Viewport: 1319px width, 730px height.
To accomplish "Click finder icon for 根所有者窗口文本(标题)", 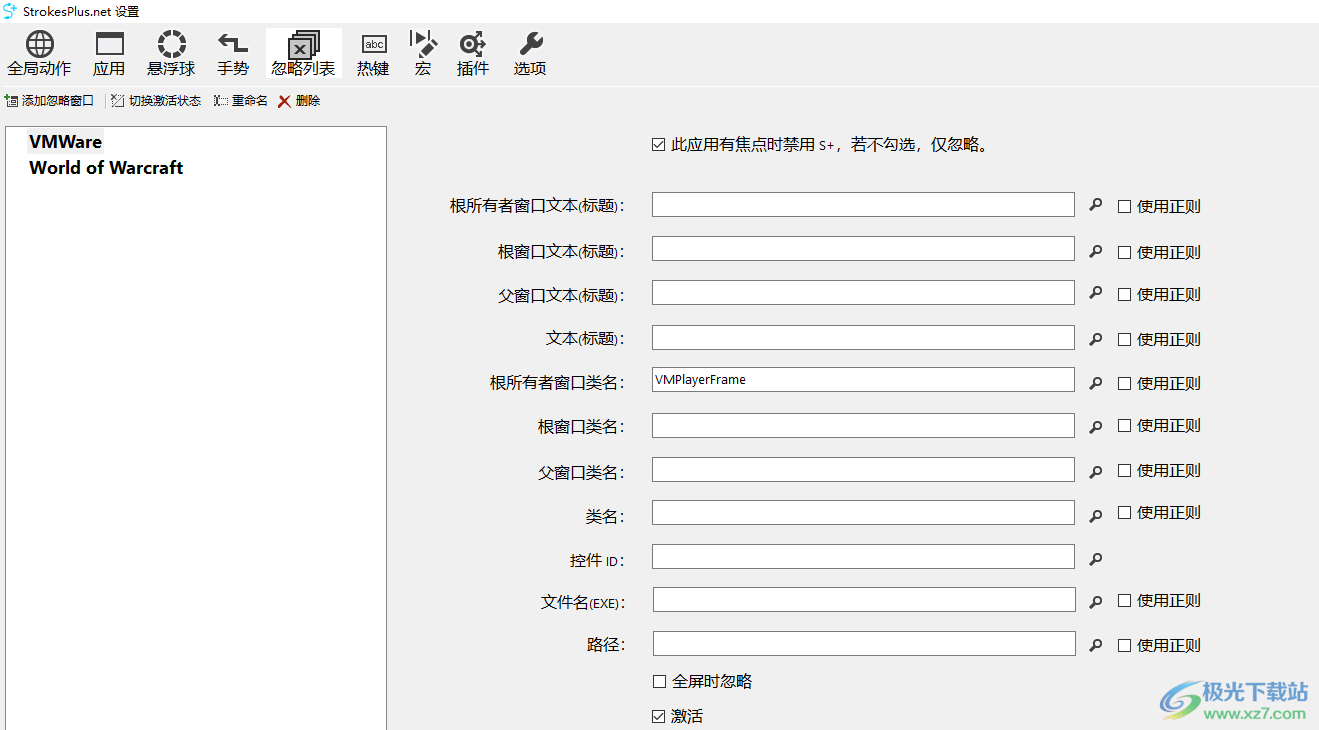I will click(1095, 205).
